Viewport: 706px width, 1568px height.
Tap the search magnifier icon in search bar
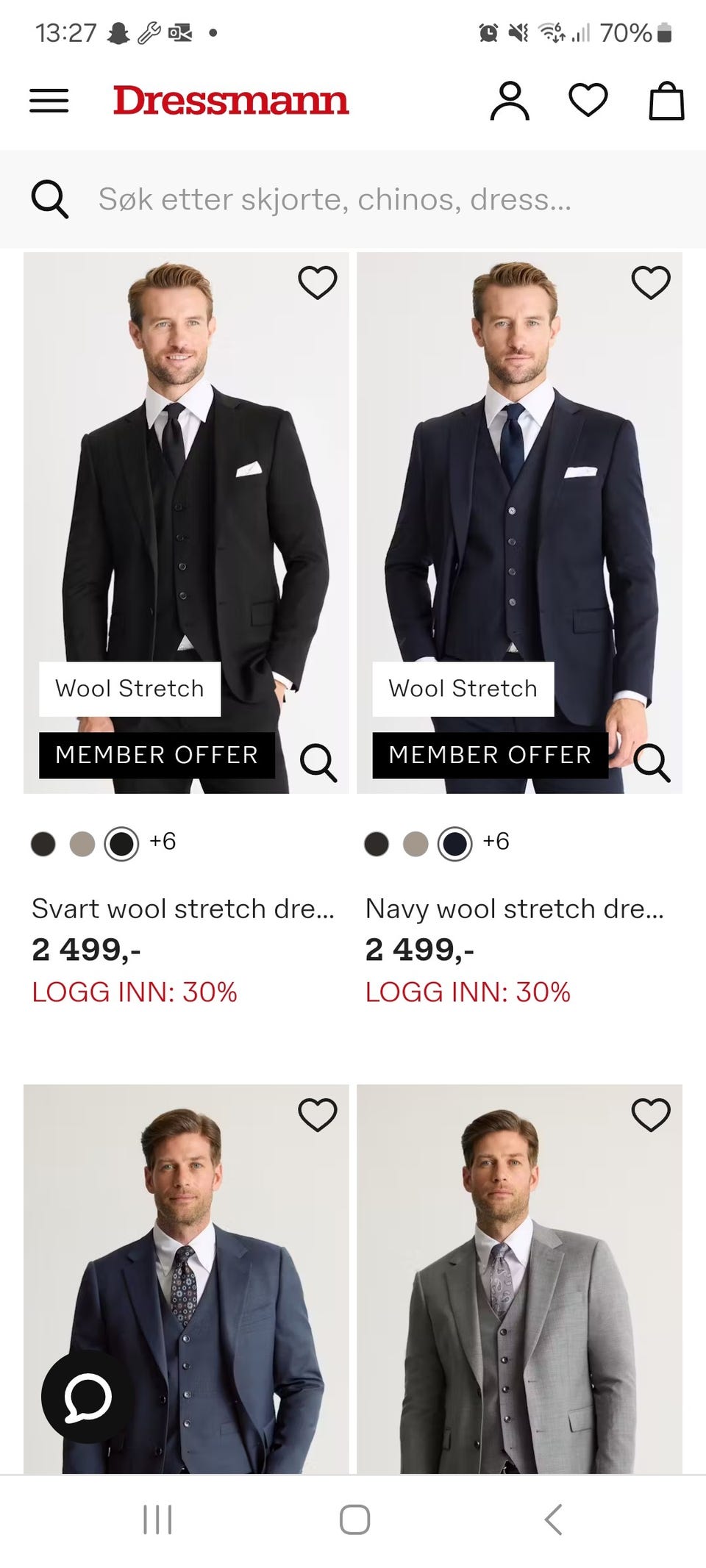pos(50,199)
